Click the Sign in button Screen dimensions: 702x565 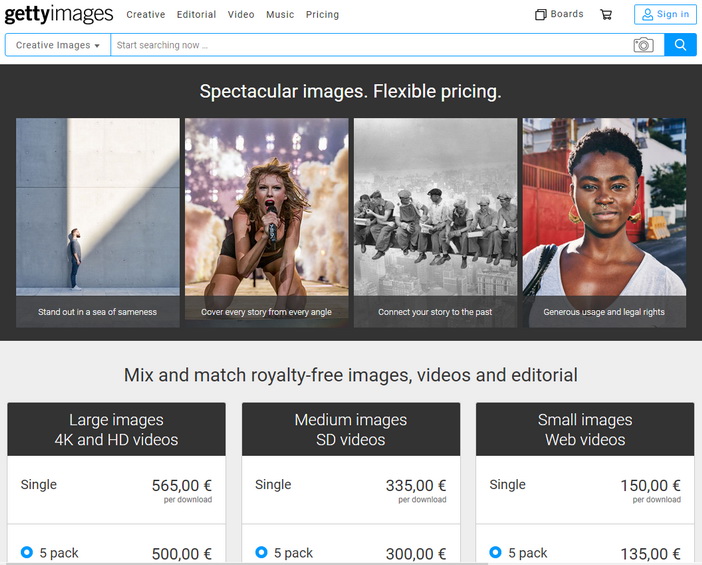665,15
